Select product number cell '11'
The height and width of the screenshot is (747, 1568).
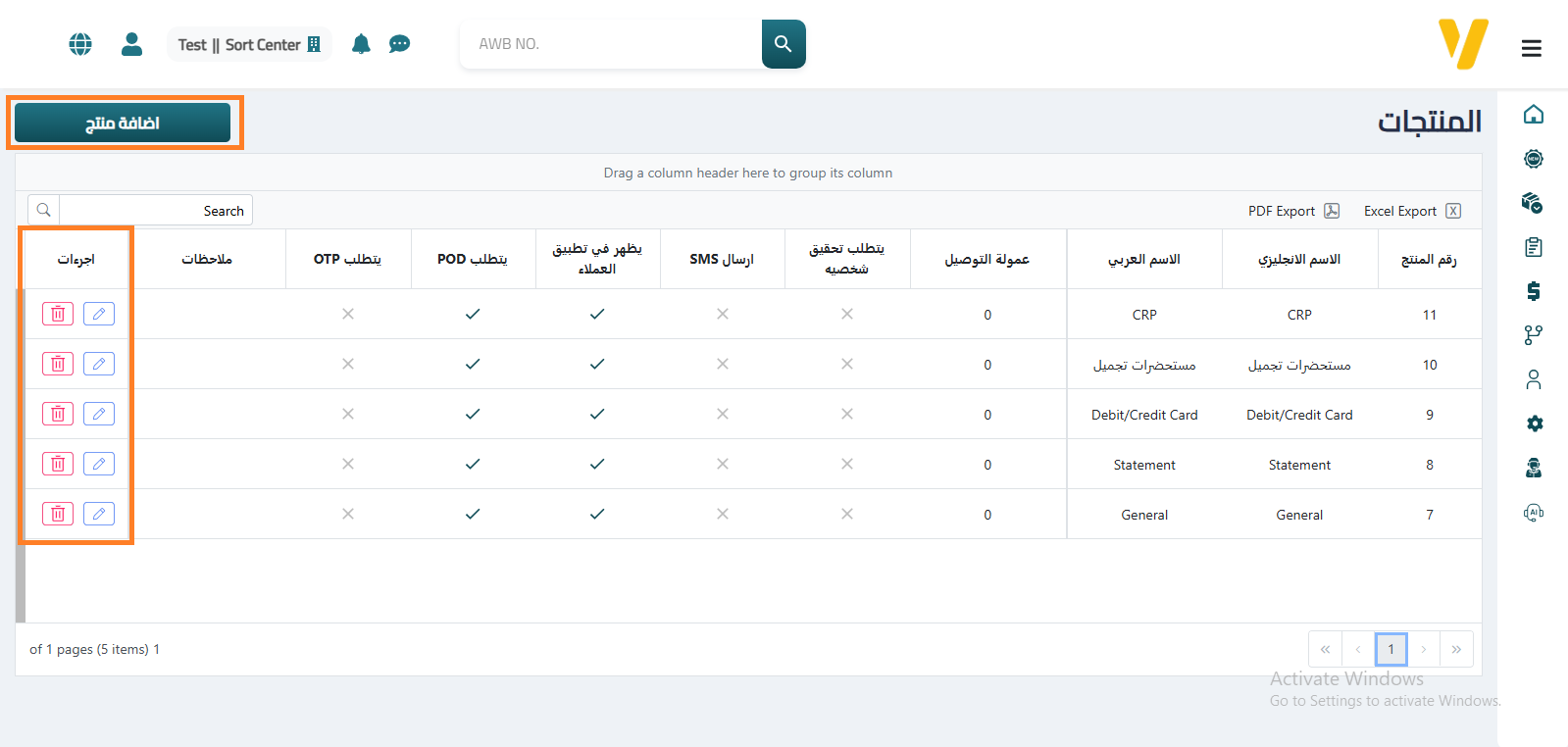pyautogui.click(x=1430, y=315)
